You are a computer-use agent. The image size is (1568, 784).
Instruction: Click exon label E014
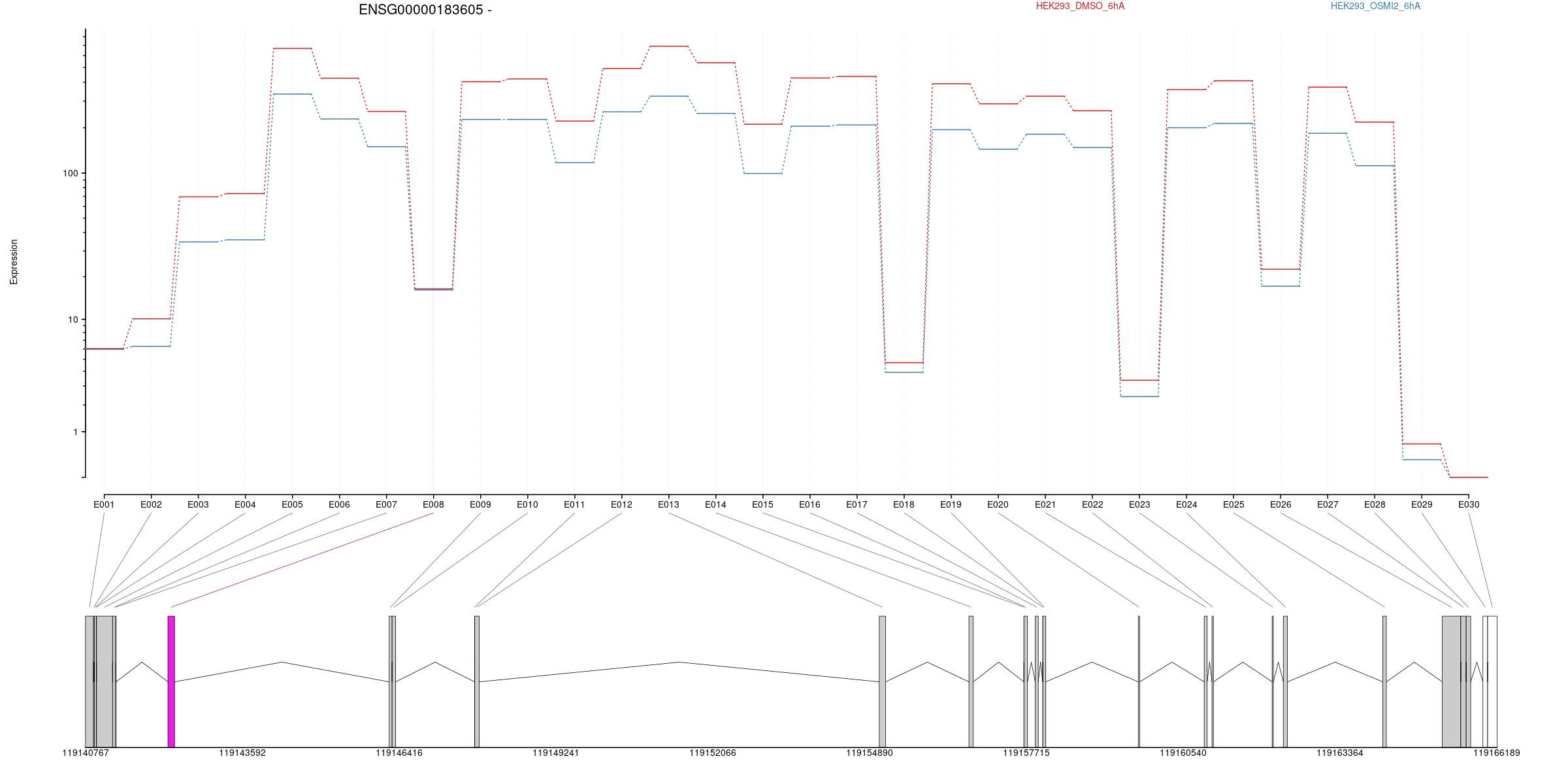(715, 504)
